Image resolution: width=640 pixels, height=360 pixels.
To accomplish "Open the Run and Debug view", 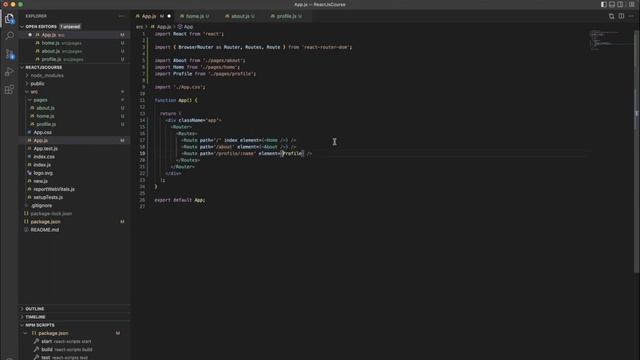I will [9, 72].
